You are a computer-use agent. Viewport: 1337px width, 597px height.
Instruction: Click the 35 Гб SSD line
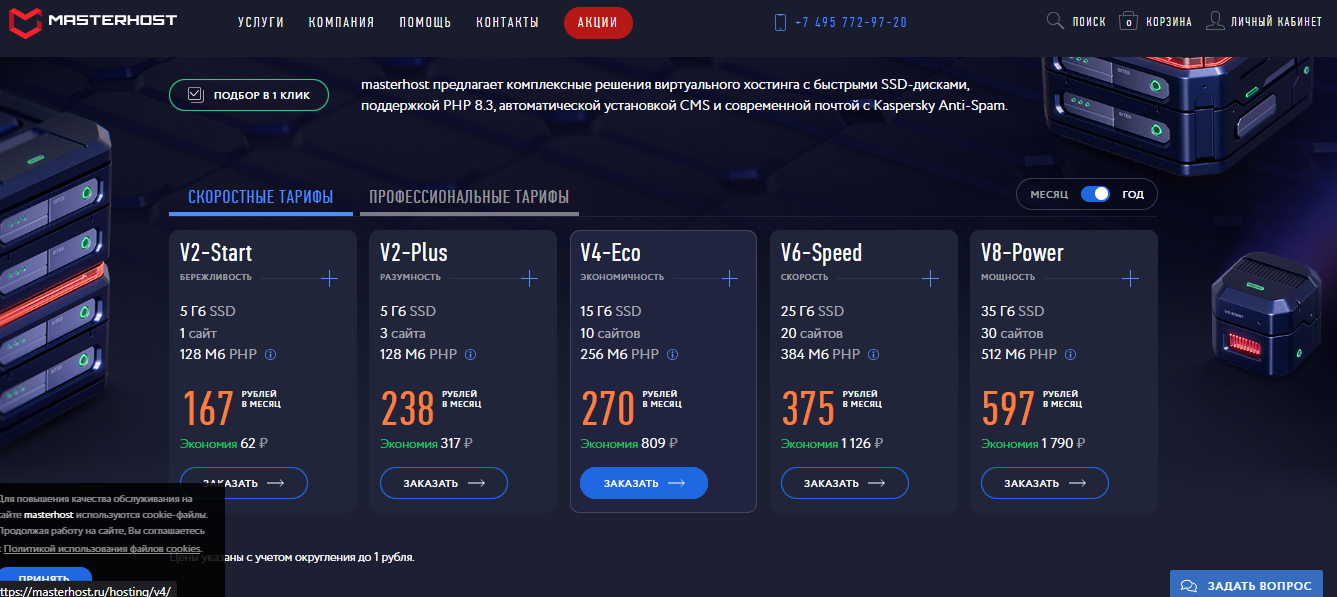point(1012,311)
